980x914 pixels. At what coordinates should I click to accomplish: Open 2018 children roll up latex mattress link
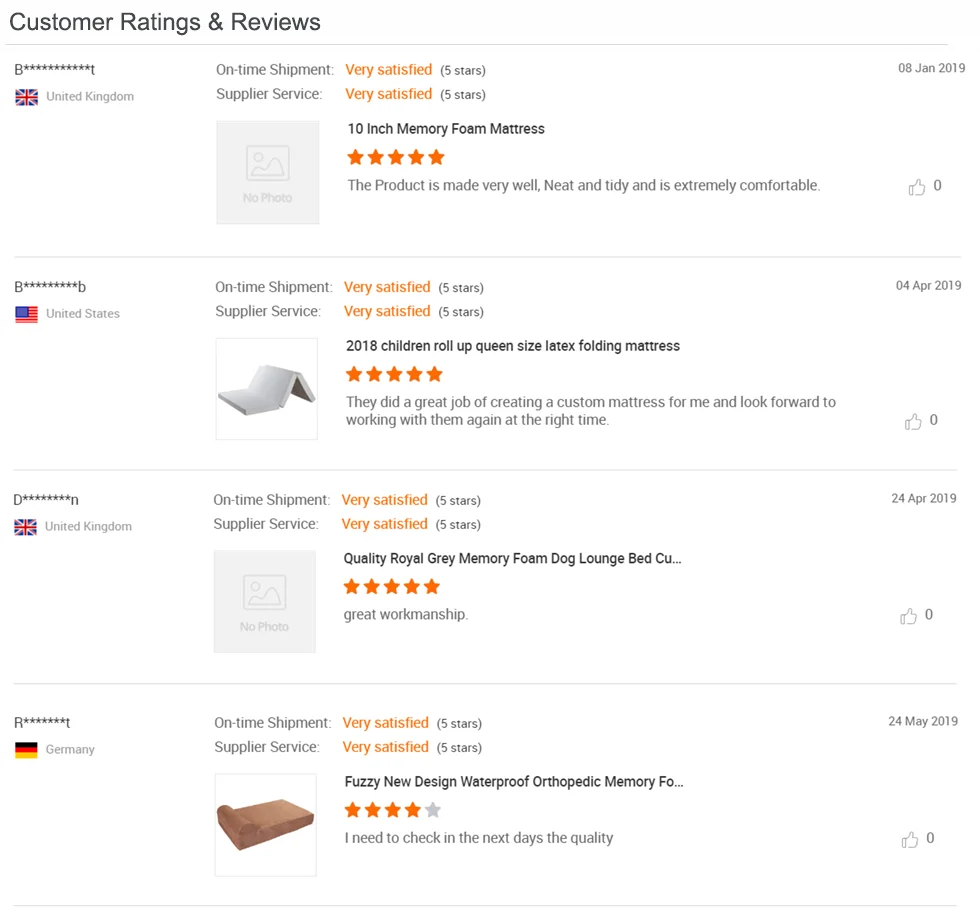512,346
